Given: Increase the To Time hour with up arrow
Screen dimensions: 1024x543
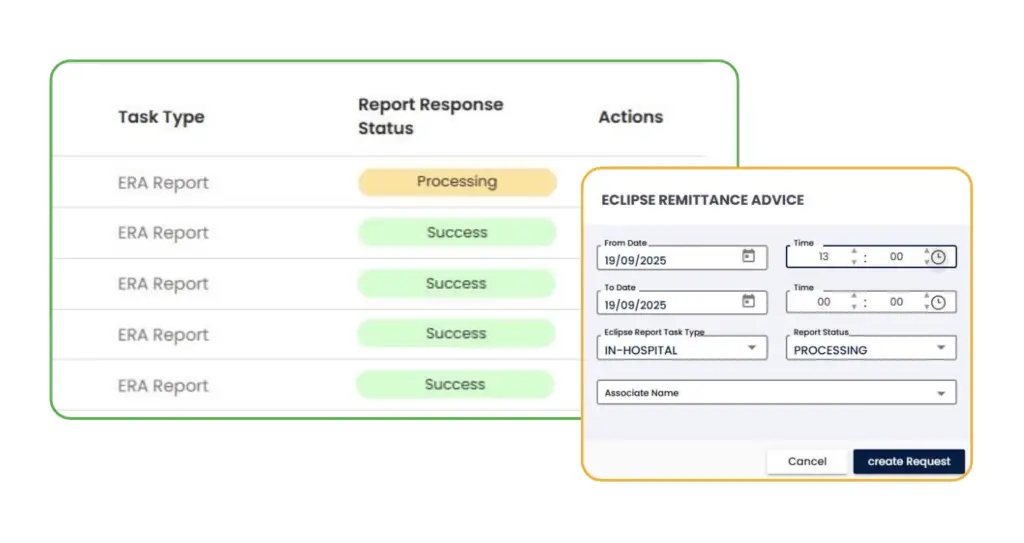Looking at the screenshot, I should pyautogui.click(x=854, y=297).
